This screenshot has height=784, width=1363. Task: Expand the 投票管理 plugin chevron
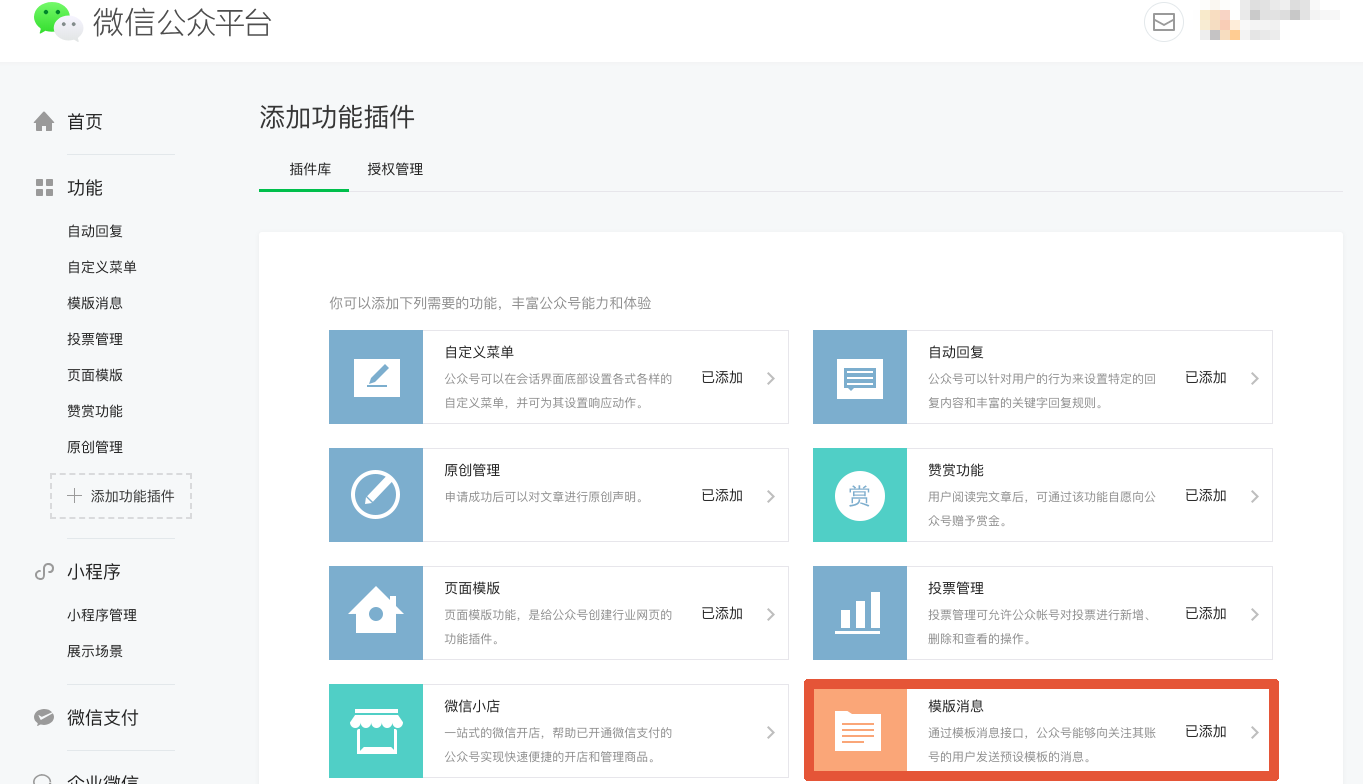pos(1254,614)
